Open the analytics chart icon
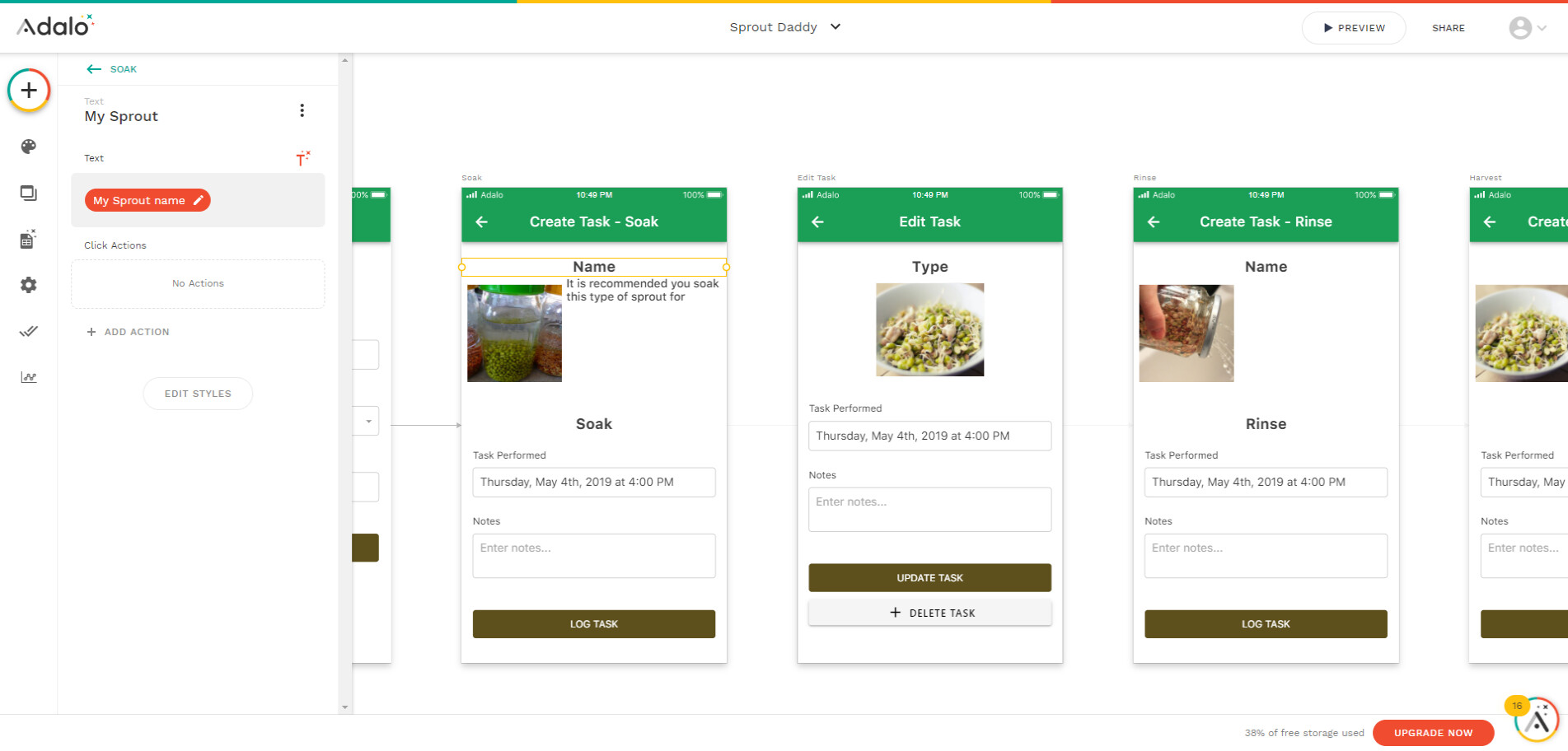1568x751 pixels. pos(29,377)
